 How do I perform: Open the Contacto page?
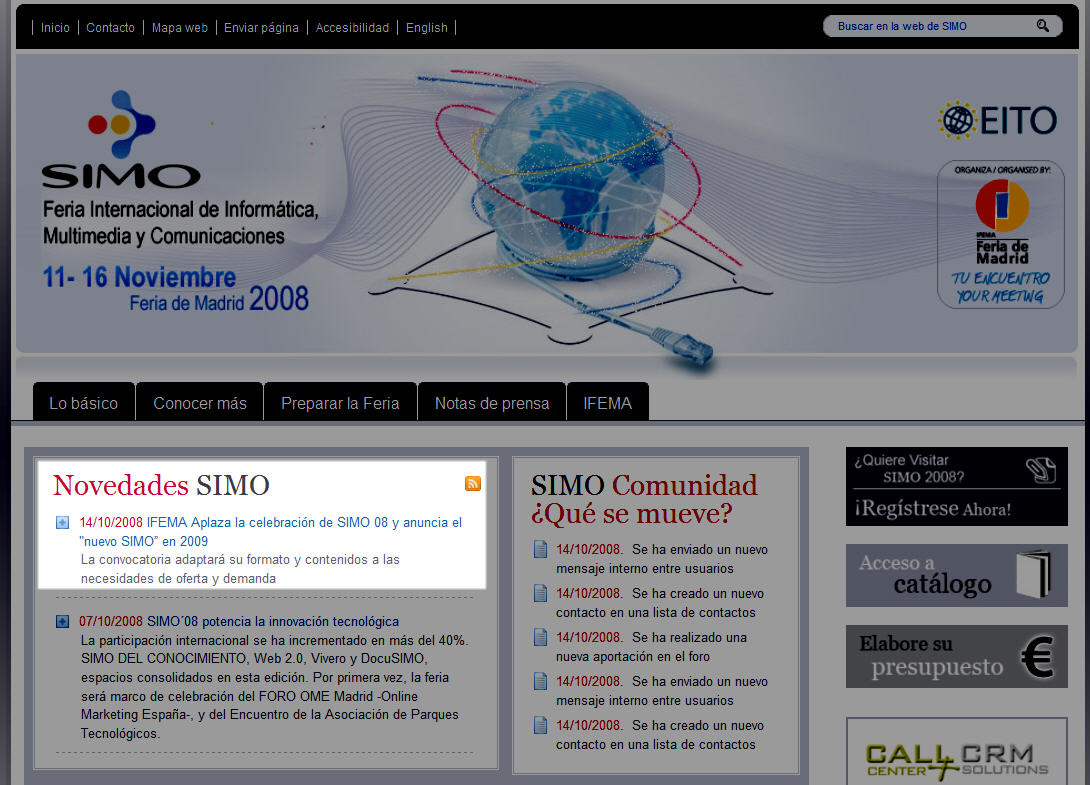tap(111, 28)
